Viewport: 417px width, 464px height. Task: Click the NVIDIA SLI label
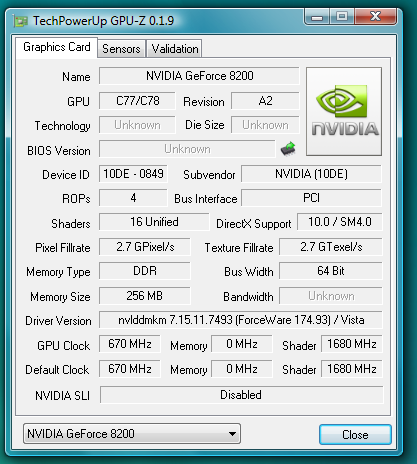point(62,396)
